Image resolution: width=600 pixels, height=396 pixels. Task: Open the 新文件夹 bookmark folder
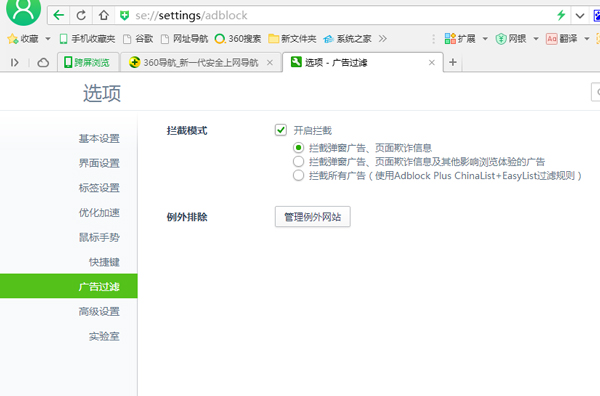tap(292, 39)
